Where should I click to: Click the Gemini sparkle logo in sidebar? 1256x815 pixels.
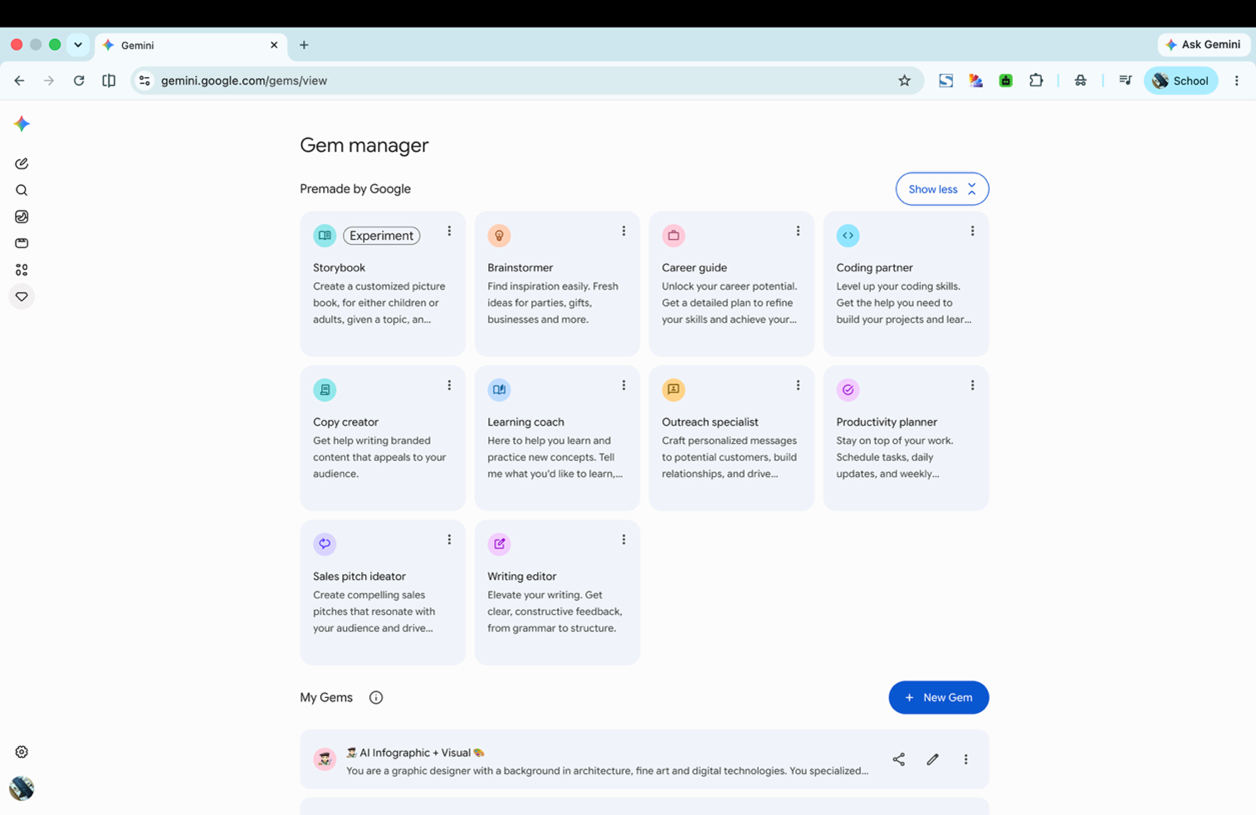(22, 124)
